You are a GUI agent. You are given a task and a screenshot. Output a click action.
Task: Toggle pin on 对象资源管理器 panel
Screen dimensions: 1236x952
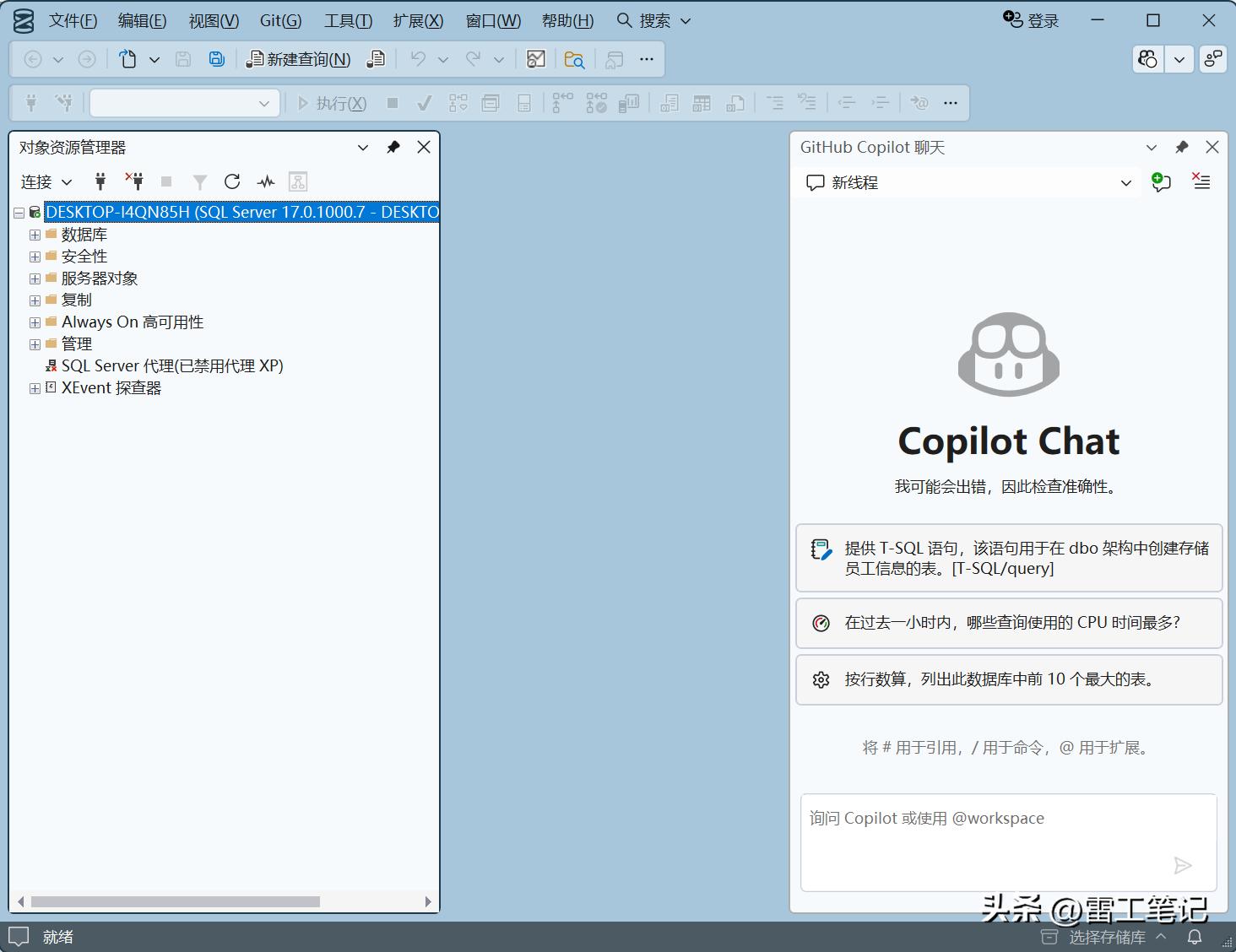(x=393, y=147)
